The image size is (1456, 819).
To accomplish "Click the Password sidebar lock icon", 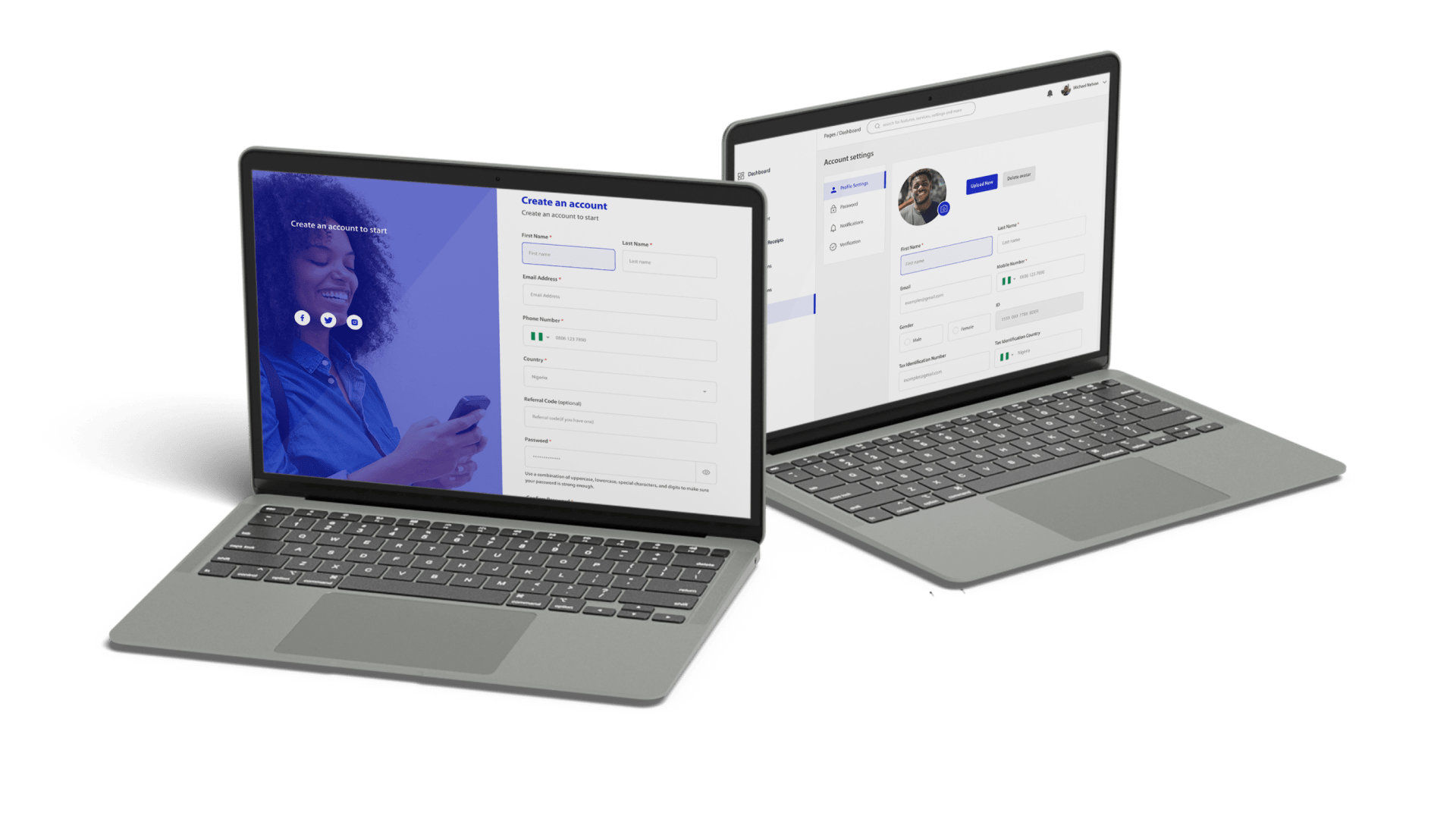I will [x=832, y=208].
